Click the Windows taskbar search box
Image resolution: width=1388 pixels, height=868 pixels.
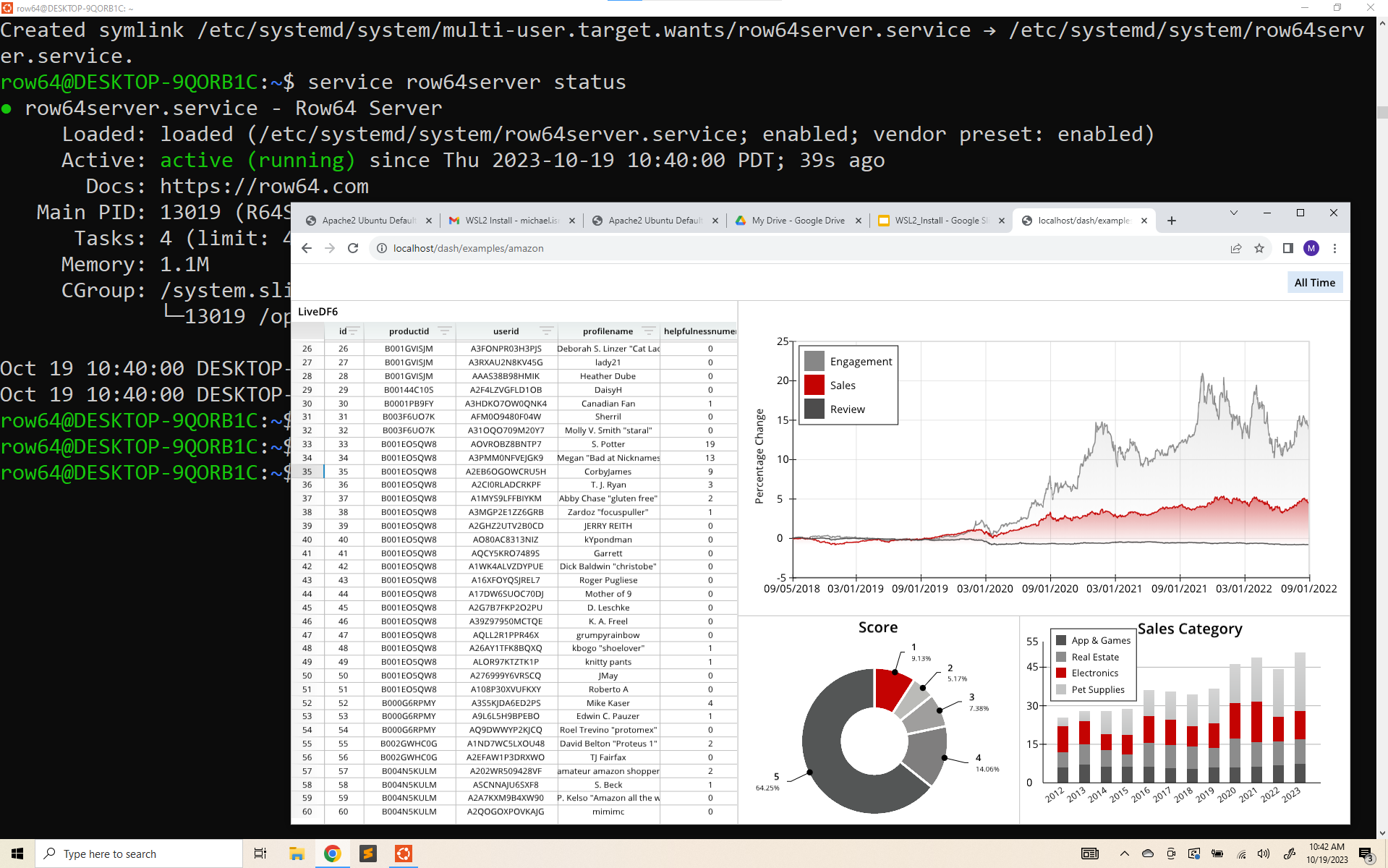point(139,854)
